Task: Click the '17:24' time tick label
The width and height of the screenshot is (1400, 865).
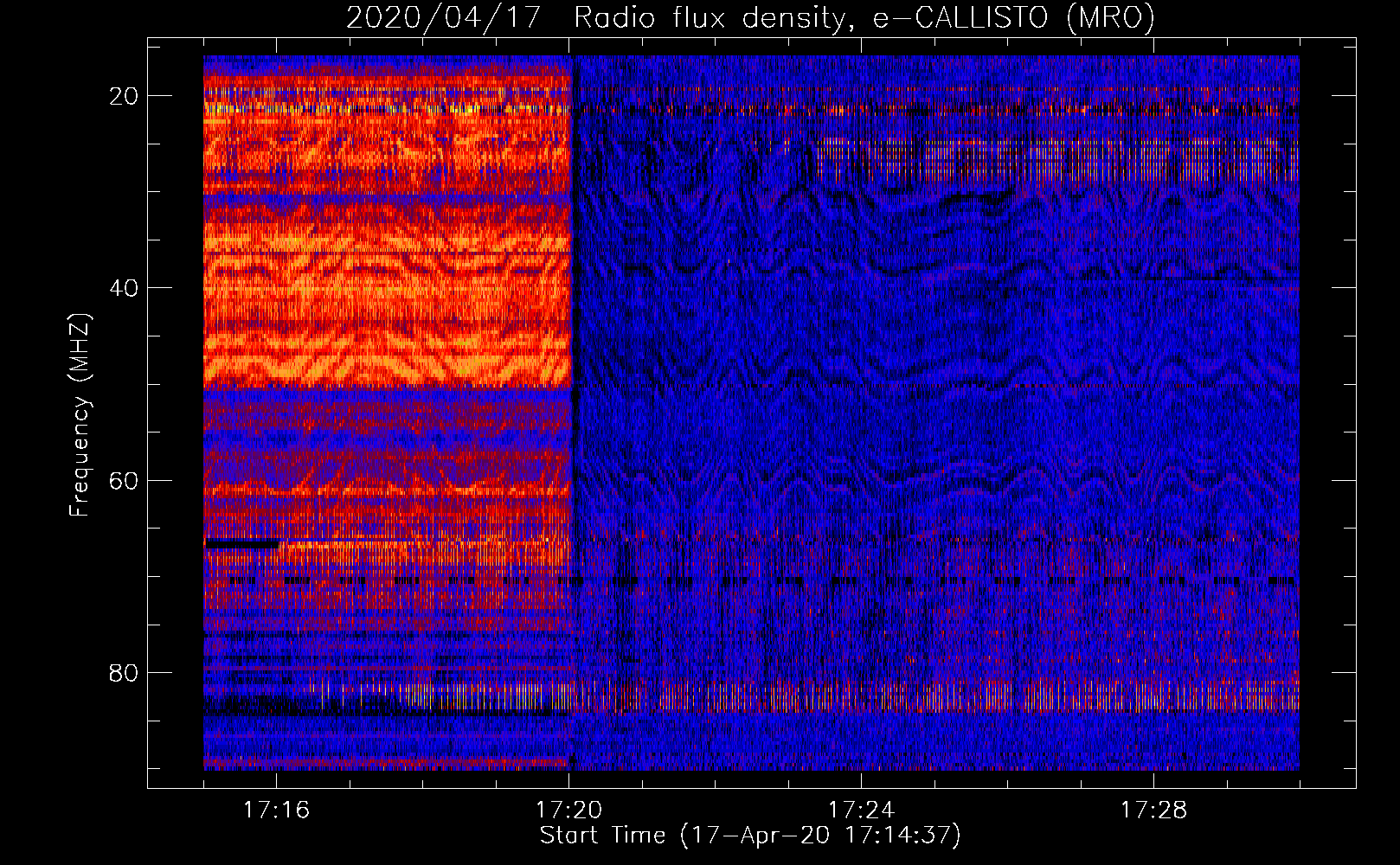Action: point(861,811)
